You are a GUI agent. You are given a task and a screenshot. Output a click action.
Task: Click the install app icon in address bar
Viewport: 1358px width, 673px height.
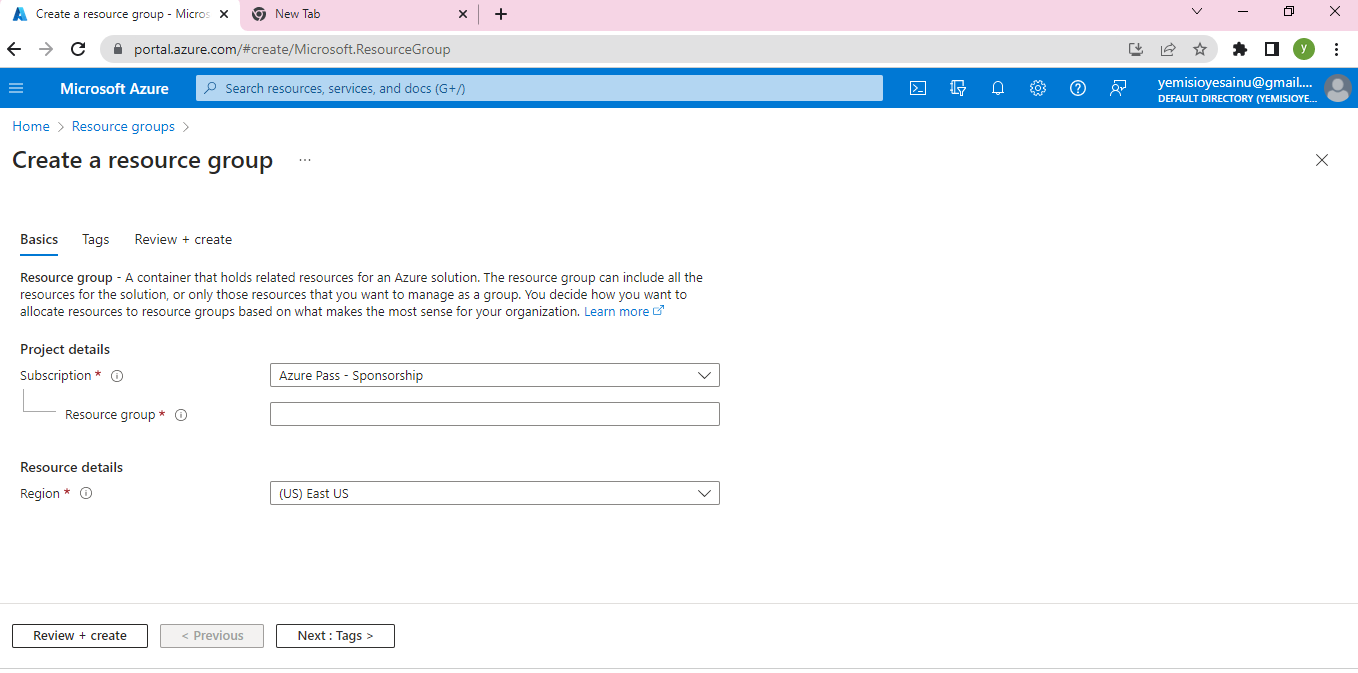click(1136, 49)
